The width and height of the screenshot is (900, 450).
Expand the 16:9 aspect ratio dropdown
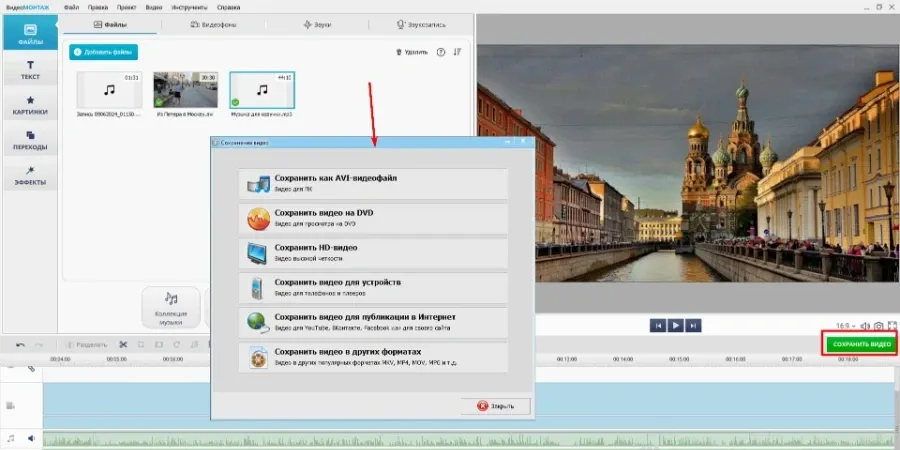(x=845, y=326)
